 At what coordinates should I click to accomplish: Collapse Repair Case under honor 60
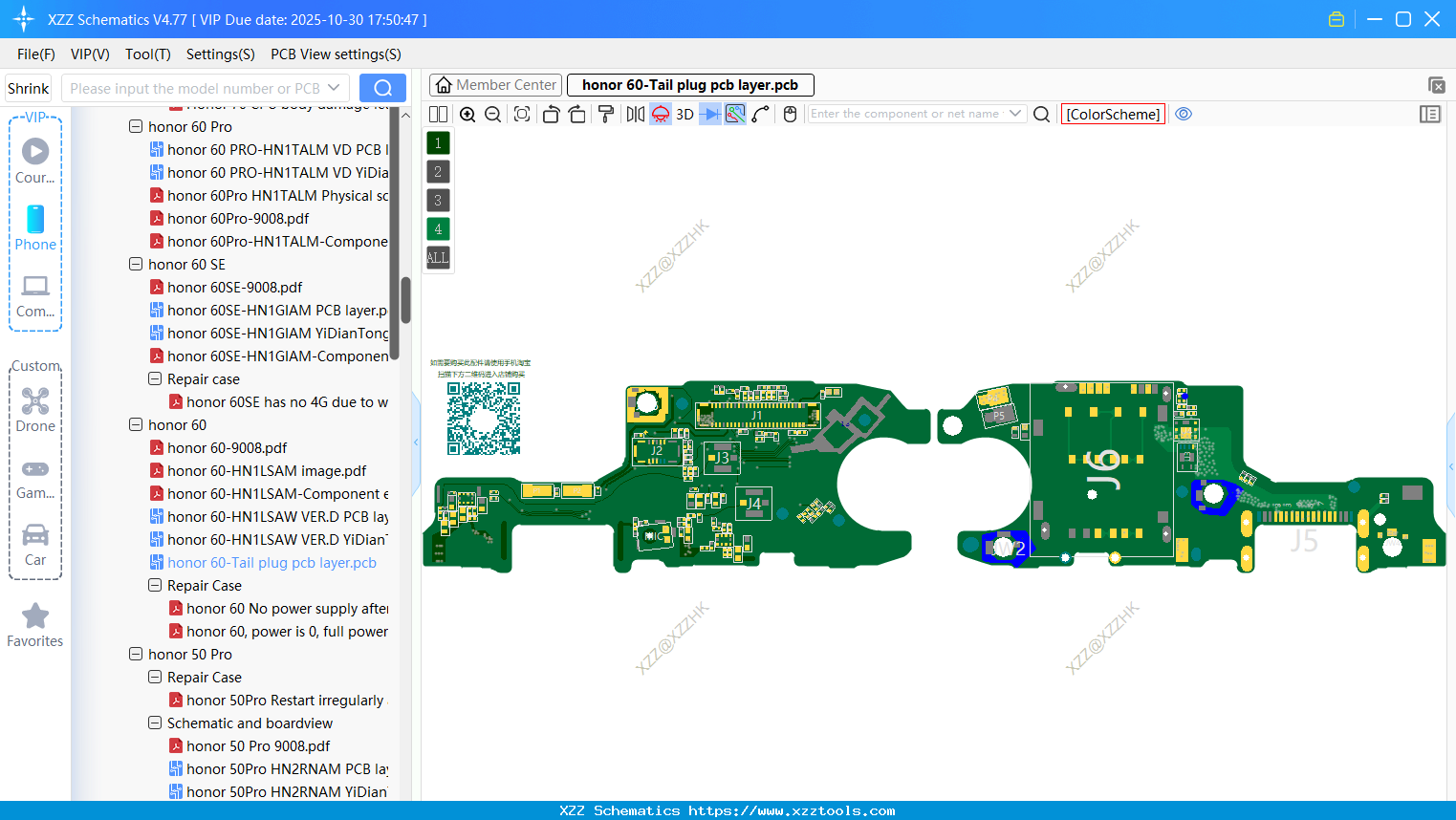click(x=155, y=585)
